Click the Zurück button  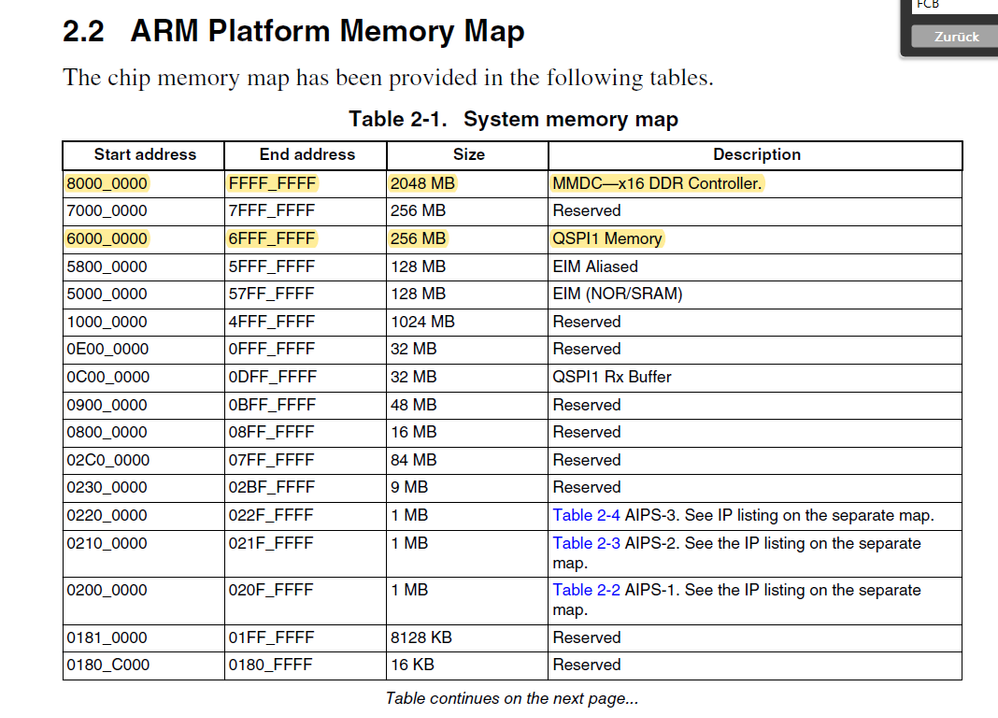(955, 37)
